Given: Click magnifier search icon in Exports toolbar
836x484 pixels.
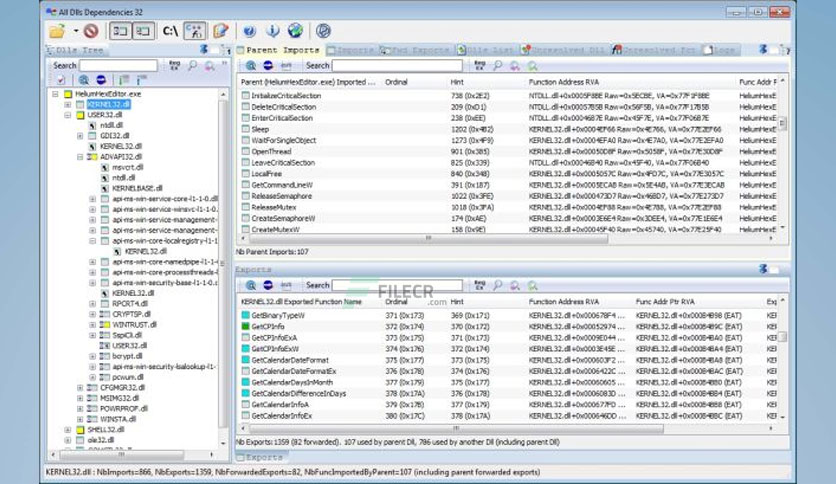Looking at the screenshot, I should [x=497, y=285].
